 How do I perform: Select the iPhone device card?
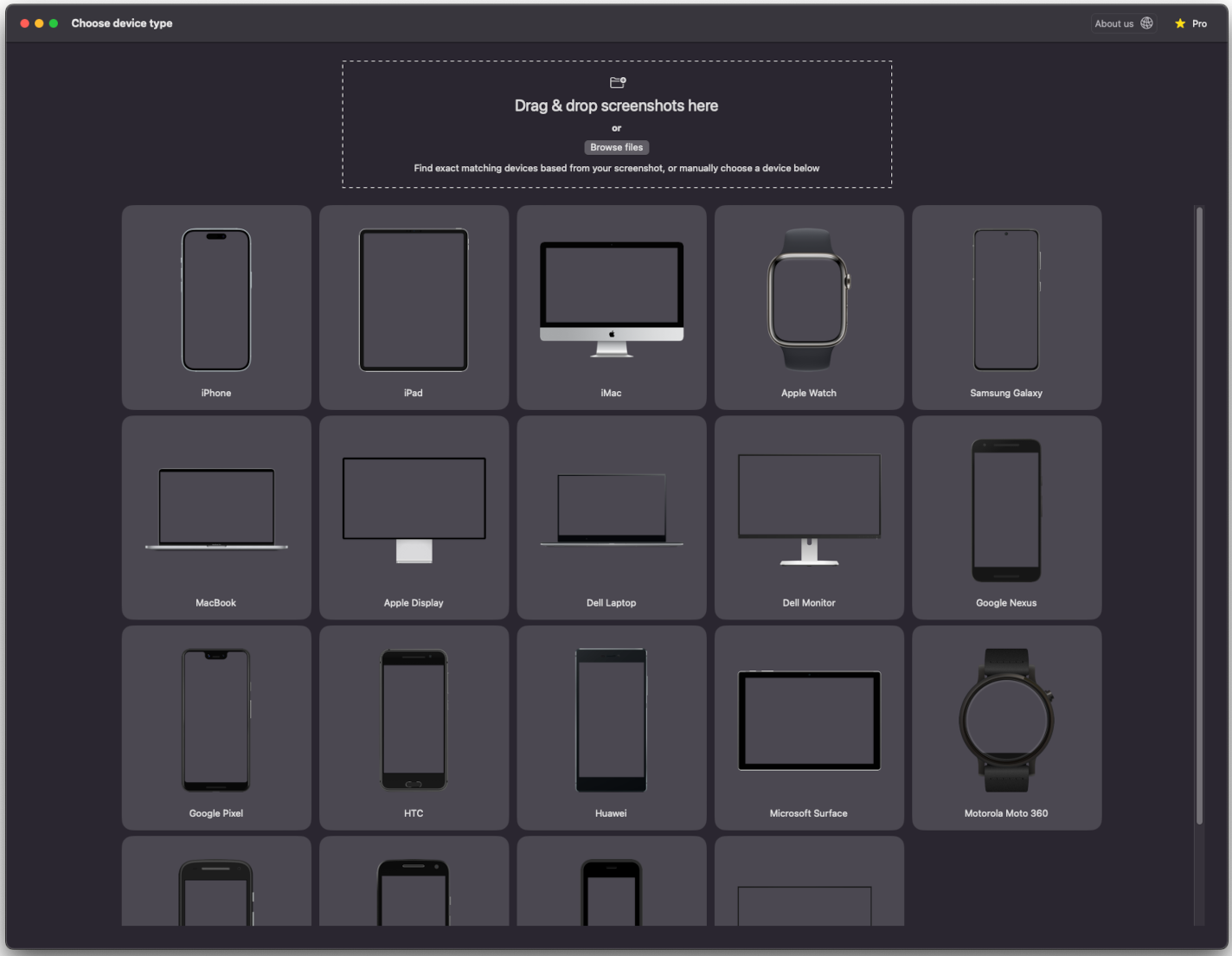coord(216,307)
